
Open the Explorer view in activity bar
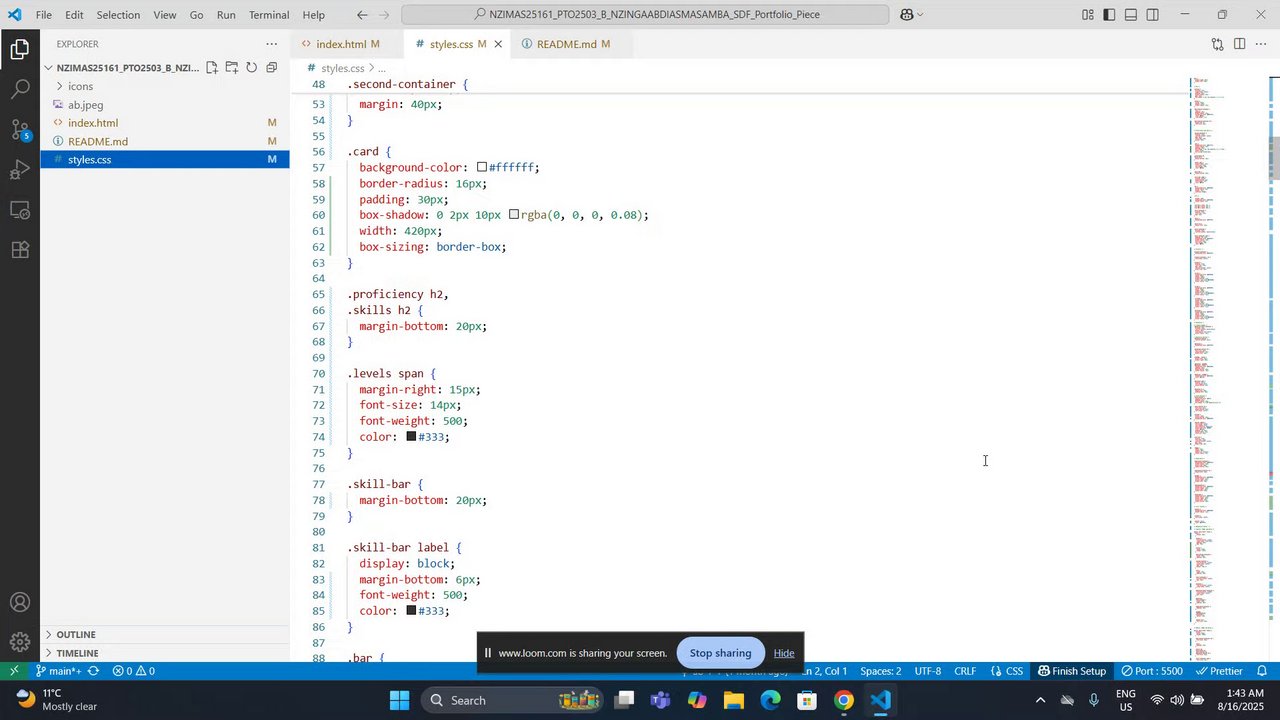20,49
